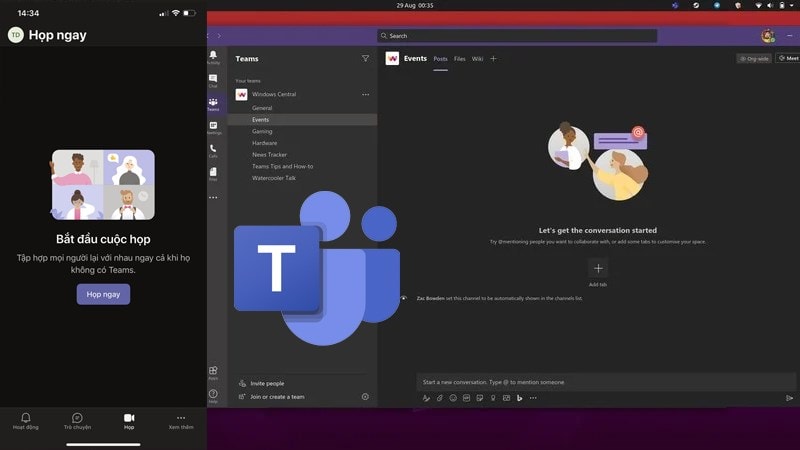
Task: Expand more apps ellipsis in left rail
Action: [213, 197]
